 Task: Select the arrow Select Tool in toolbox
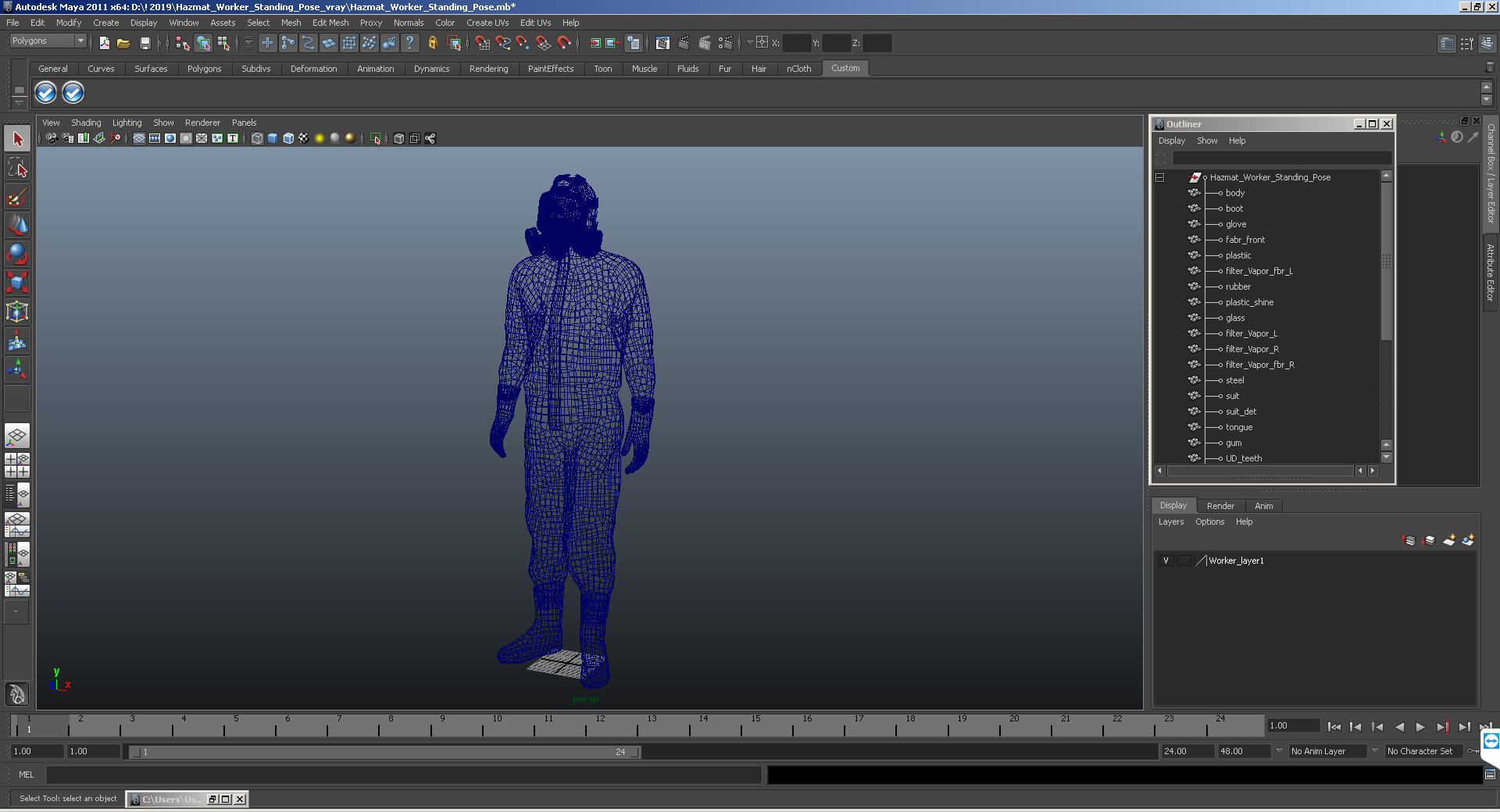pyautogui.click(x=17, y=140)
